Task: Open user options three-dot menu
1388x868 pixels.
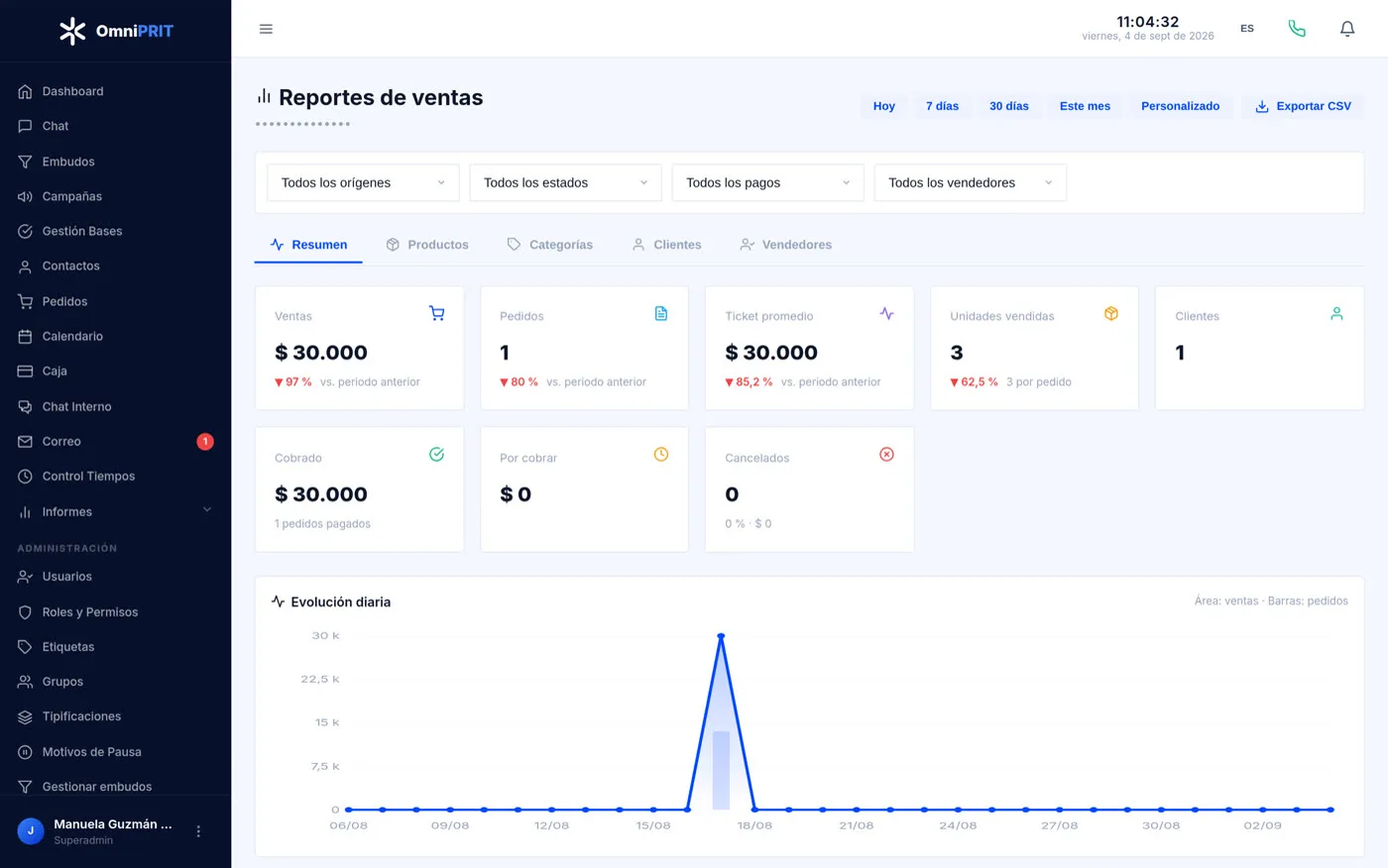Action: click(198, 831)
